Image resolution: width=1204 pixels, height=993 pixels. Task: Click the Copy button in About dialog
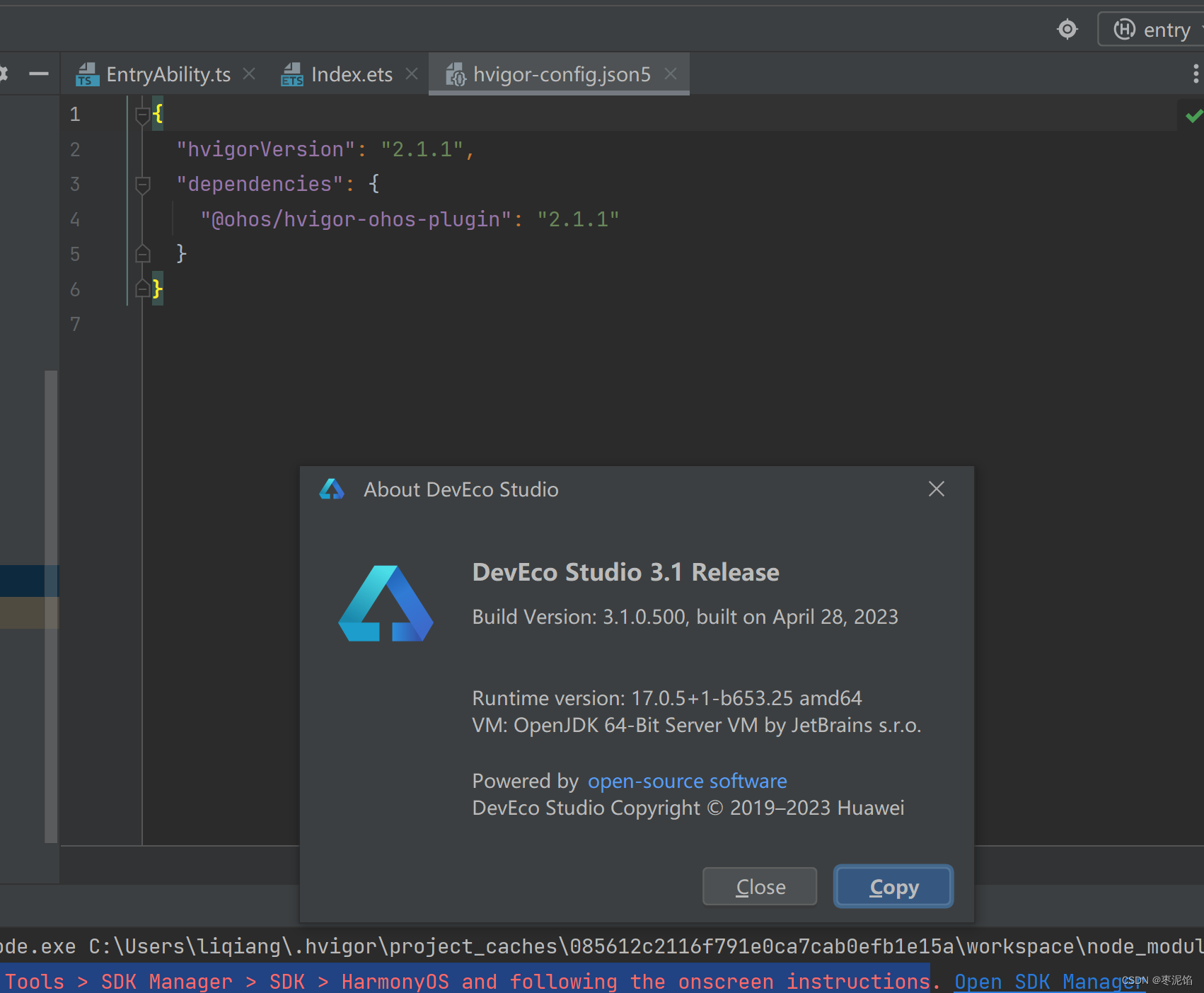coord(893,886)
